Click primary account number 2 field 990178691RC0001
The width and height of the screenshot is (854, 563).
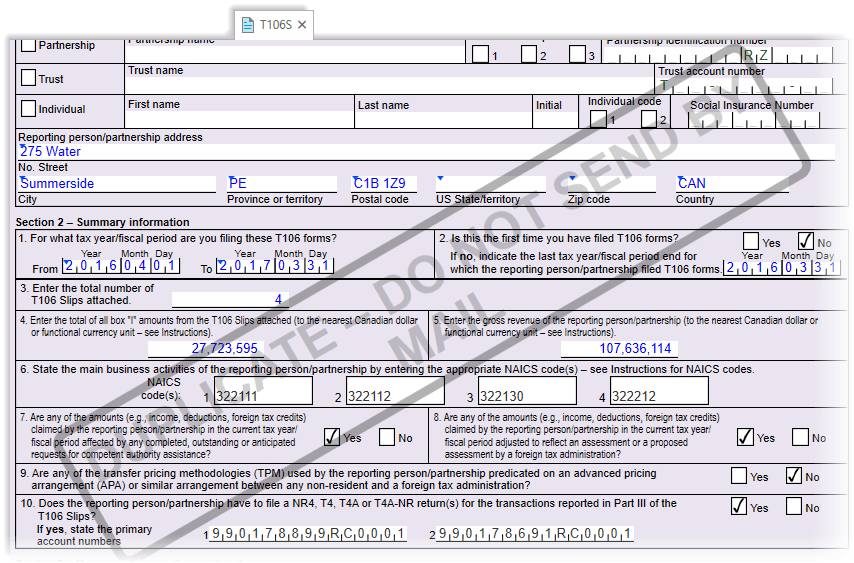point(534,534)
